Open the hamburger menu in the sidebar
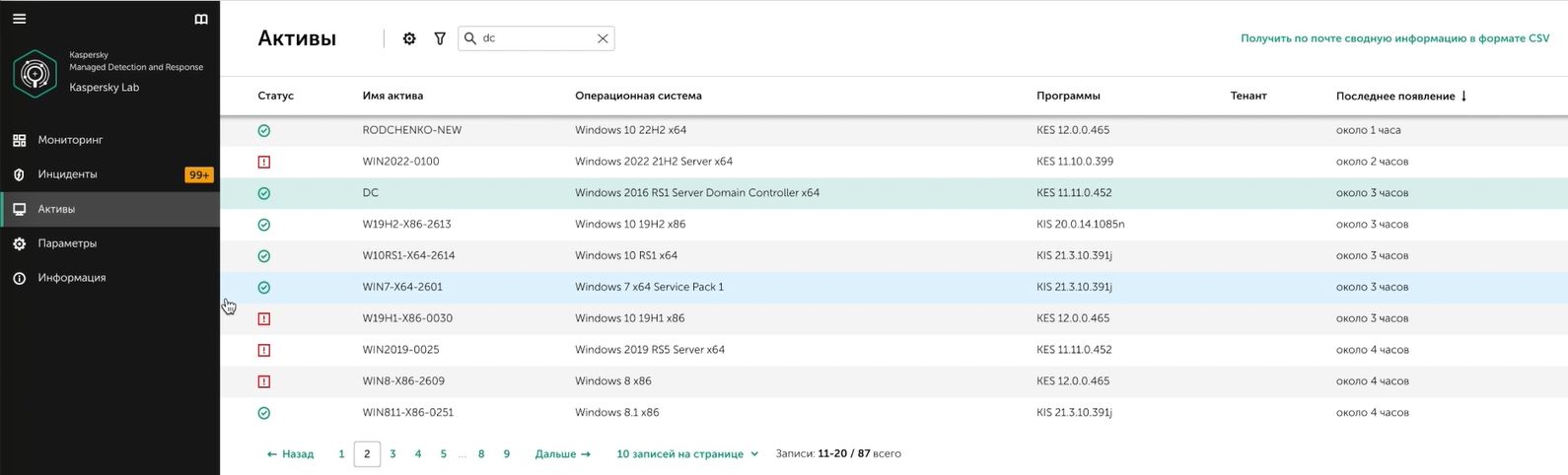The height and width of the screenshot is (475, 1568). point(19,19)
